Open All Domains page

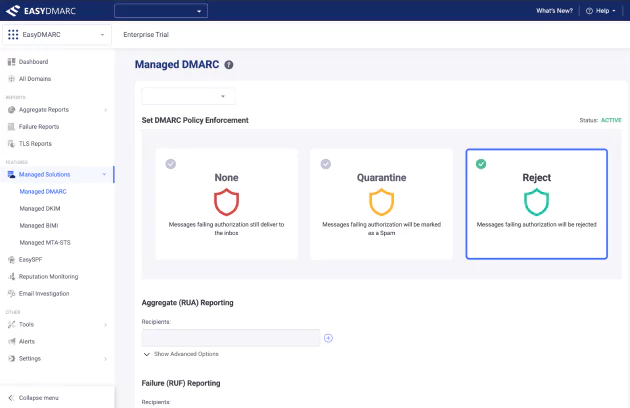[35, 79]
